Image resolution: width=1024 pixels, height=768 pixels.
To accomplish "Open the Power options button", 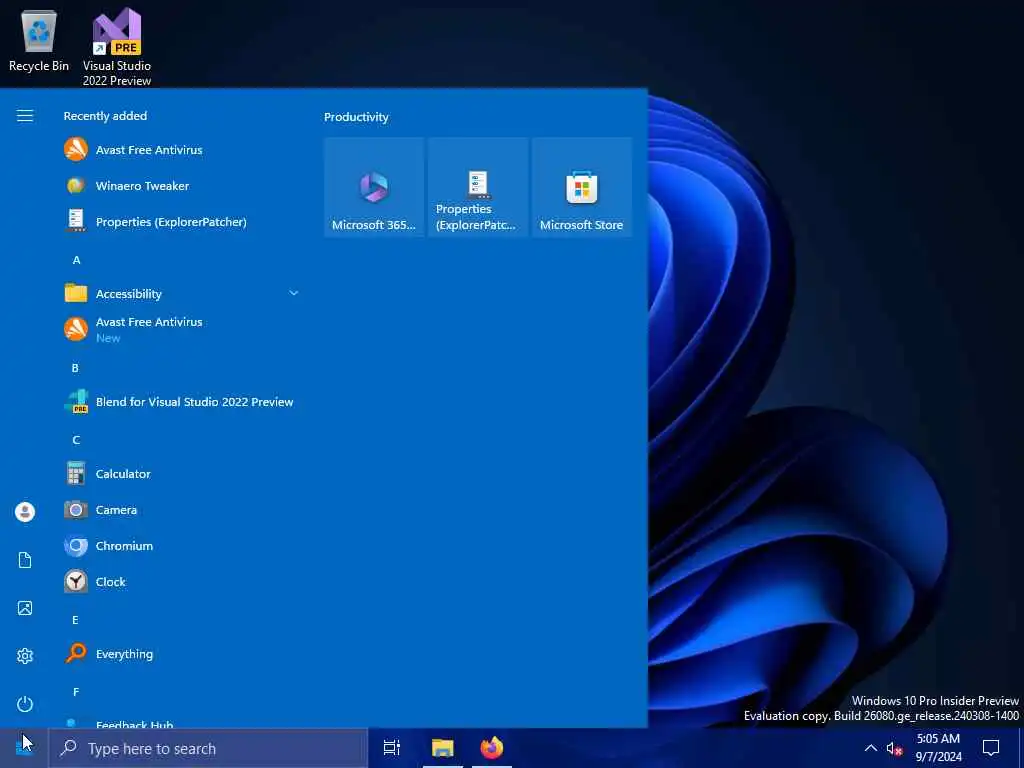I will [25, 704].
